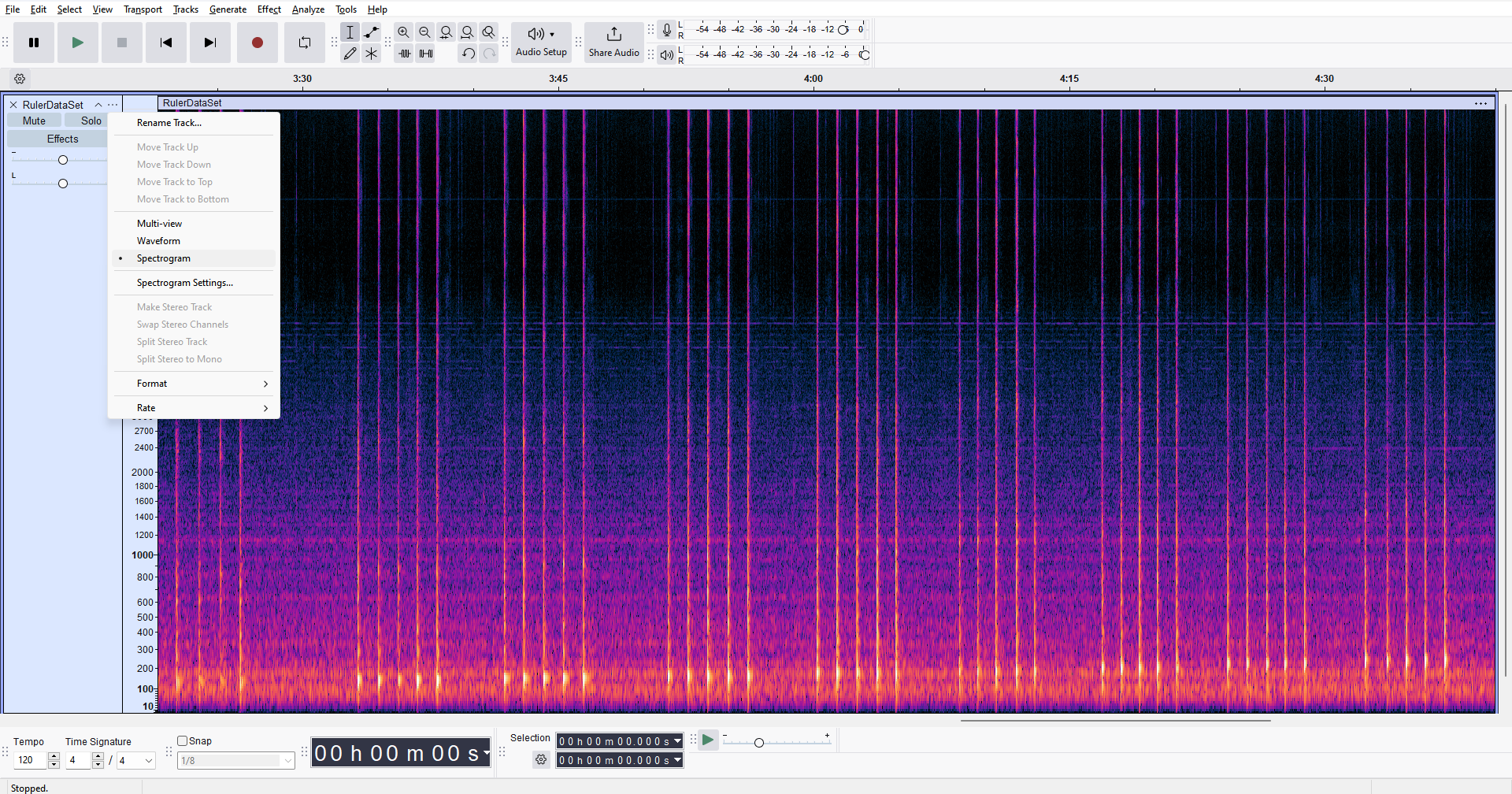
Task: Start playback with the green Play button
Action: coord(77,43)
